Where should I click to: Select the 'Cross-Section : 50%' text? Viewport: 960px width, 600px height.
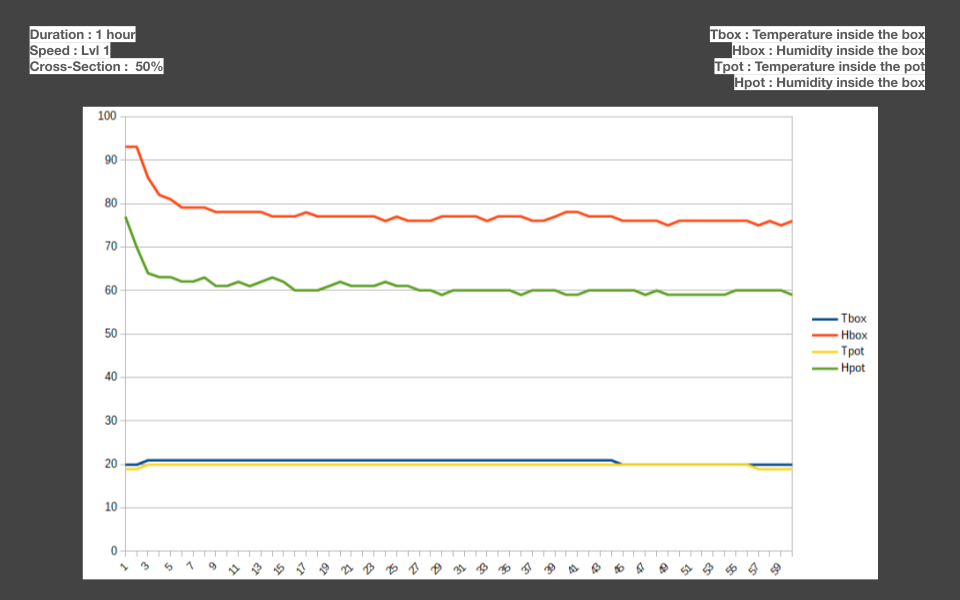pos(96,67)
